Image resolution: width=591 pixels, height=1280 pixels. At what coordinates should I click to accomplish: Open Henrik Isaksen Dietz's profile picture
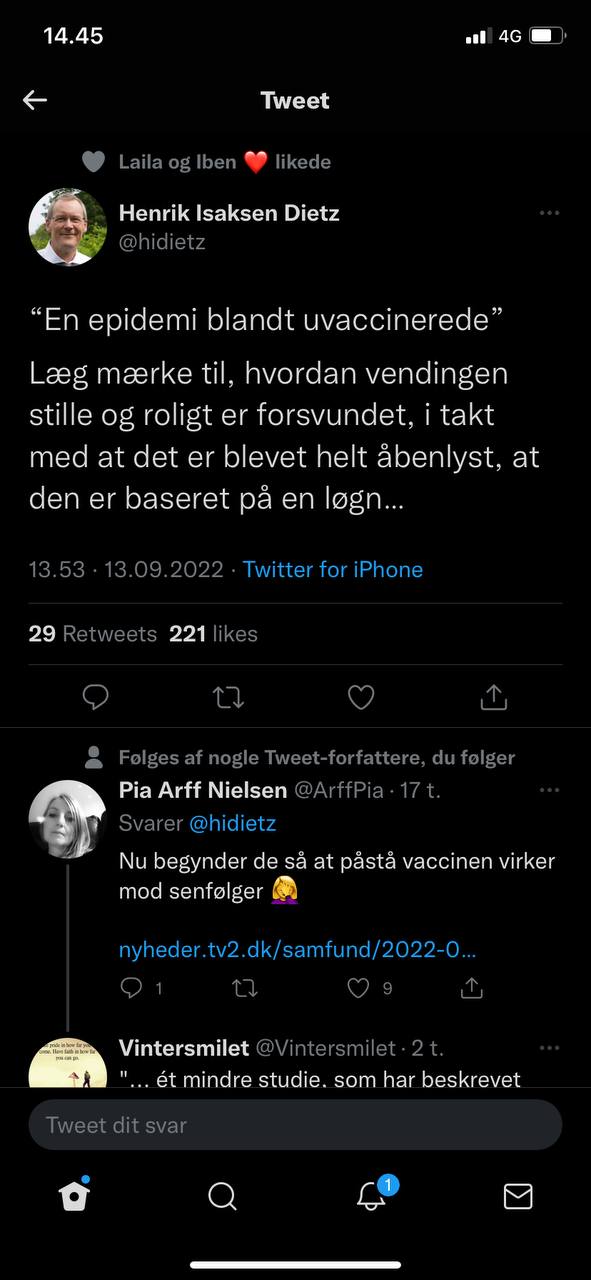(67, 227)
